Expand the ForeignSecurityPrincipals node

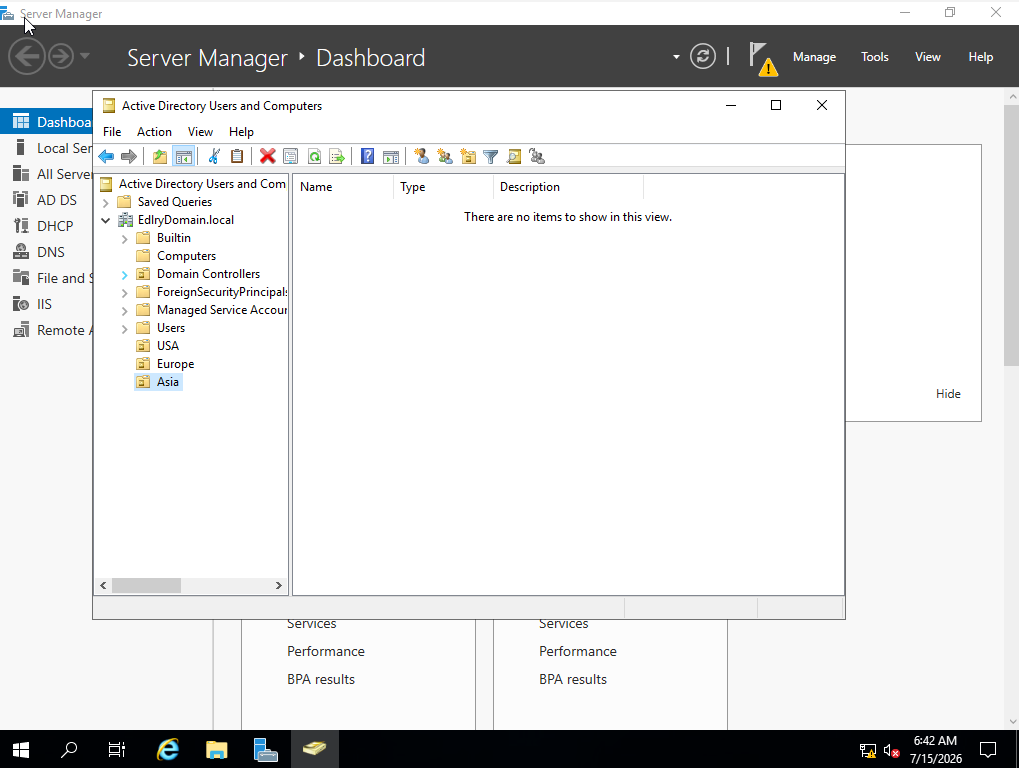[125, 293]
